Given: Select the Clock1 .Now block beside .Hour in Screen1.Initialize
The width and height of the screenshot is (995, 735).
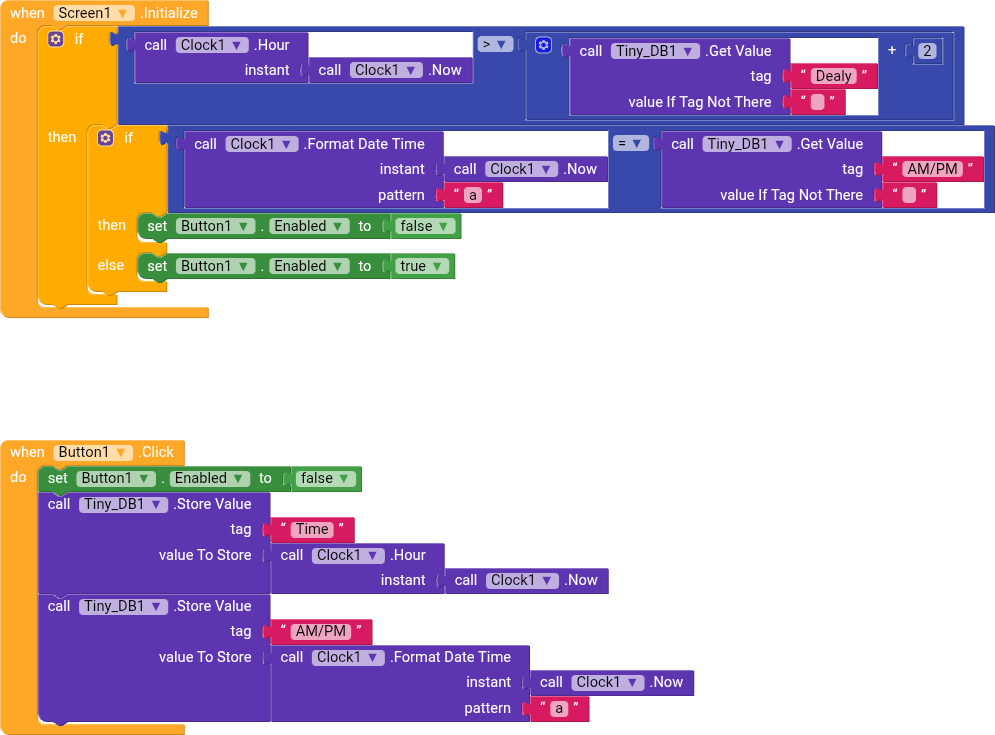Looking at the screenshot, I should coord(390,70).
